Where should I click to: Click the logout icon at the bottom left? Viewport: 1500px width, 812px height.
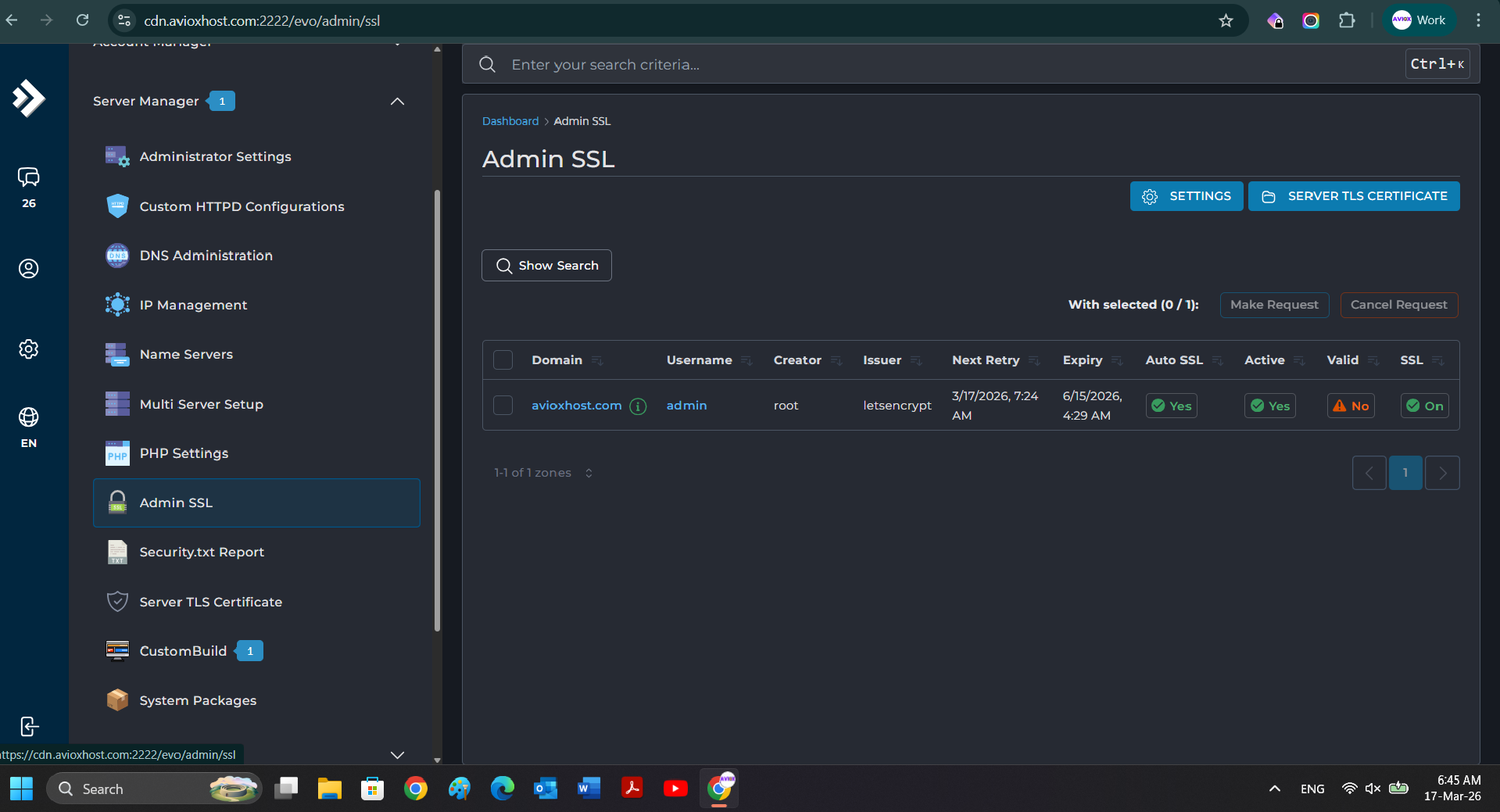29,727
